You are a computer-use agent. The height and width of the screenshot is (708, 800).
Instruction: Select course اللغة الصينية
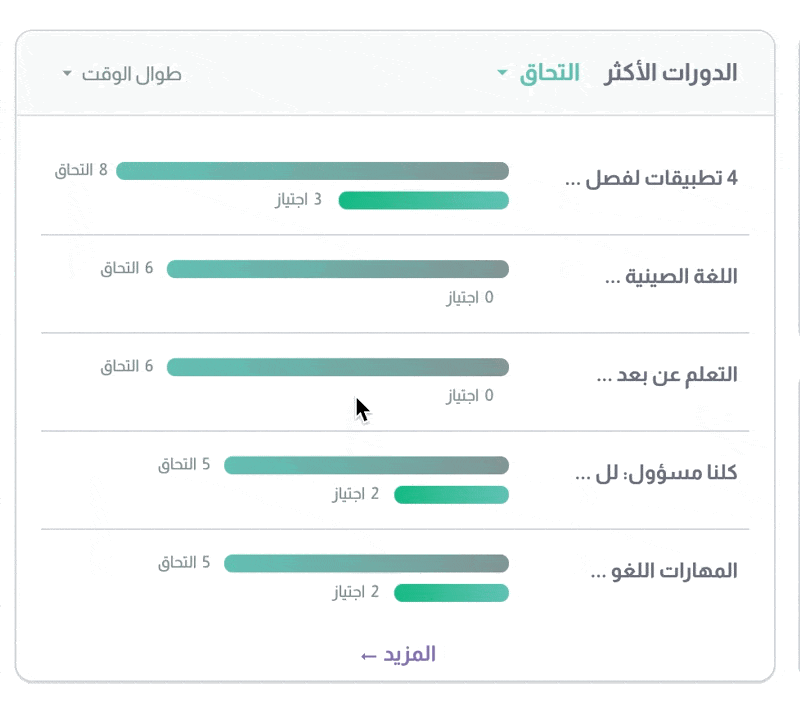671,276
